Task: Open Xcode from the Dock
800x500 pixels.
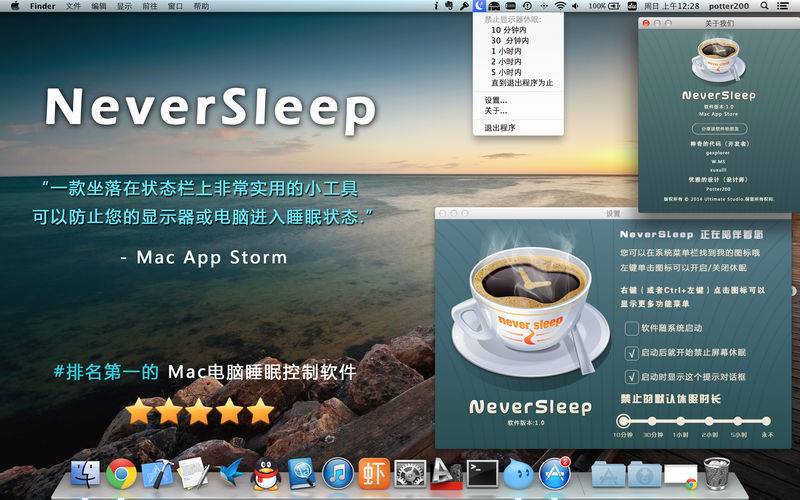Action: (158, 473)
